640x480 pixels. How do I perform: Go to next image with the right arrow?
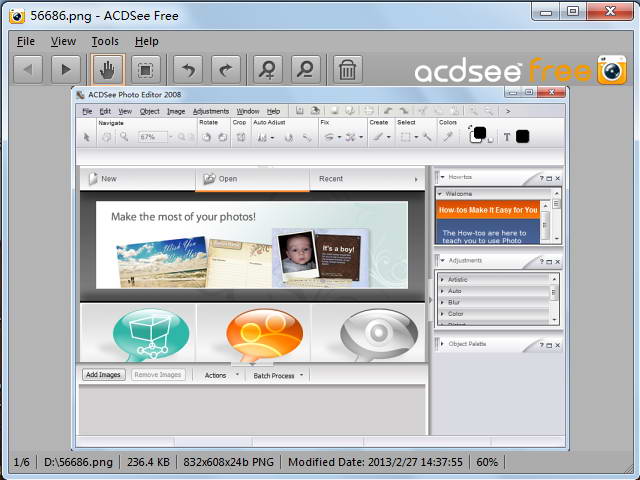(x=66, y=69)
